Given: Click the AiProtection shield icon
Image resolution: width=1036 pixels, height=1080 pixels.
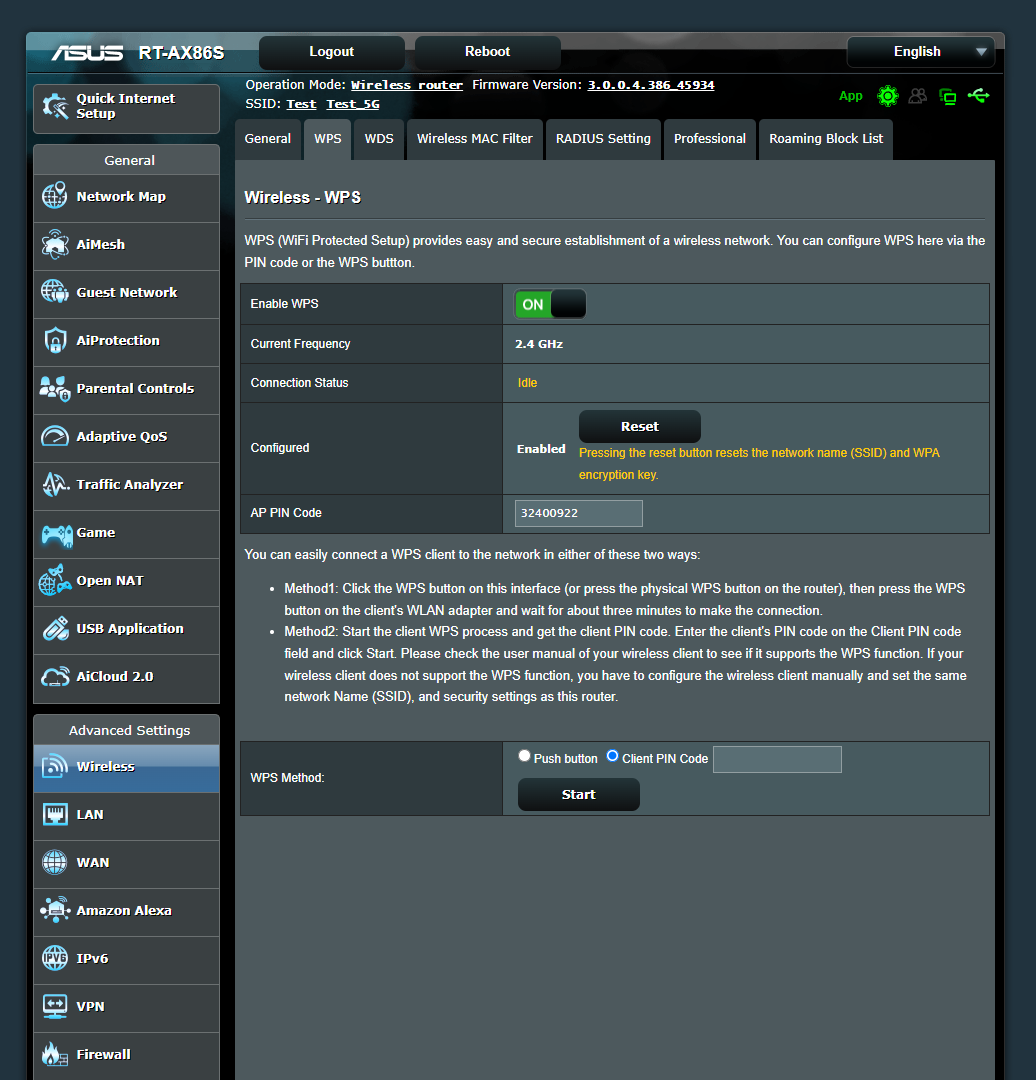Looking at the screenshot, I should pyautogui.click(x=55, y=340).
